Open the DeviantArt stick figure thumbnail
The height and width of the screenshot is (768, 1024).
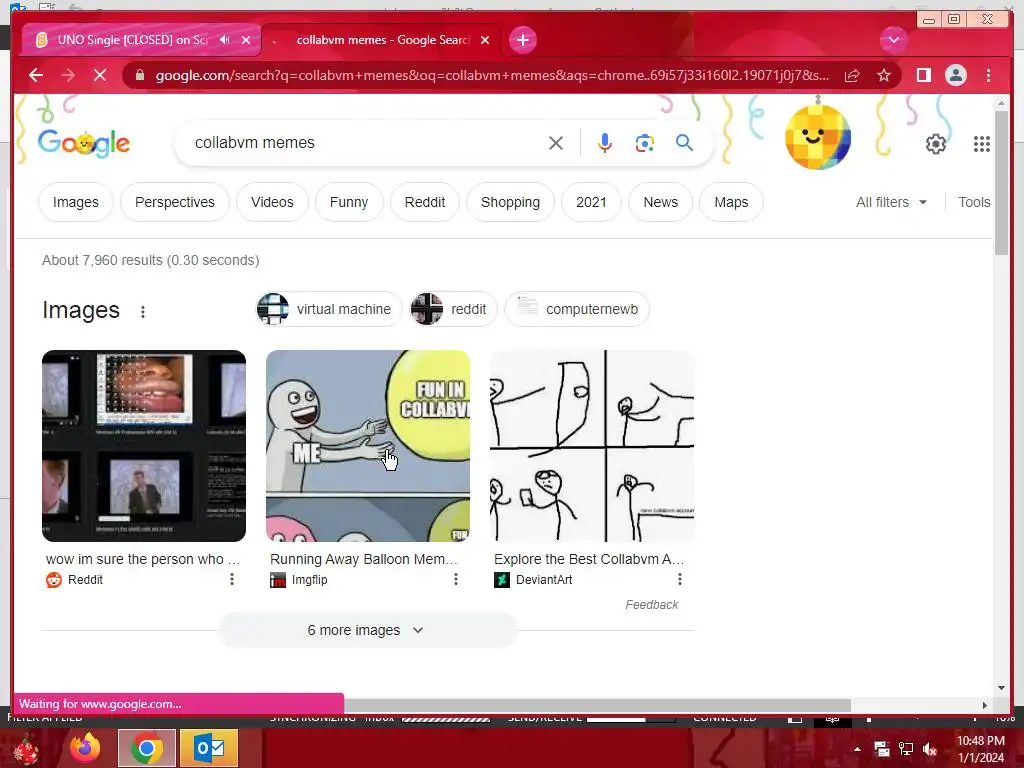[x=592, y=446]
